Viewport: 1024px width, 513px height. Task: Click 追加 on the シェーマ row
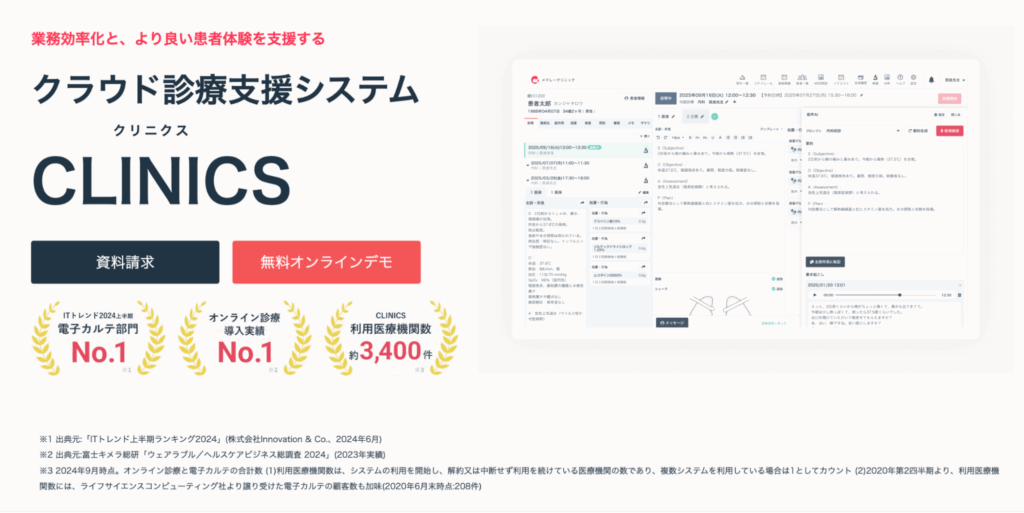click(x=777, y=288)
